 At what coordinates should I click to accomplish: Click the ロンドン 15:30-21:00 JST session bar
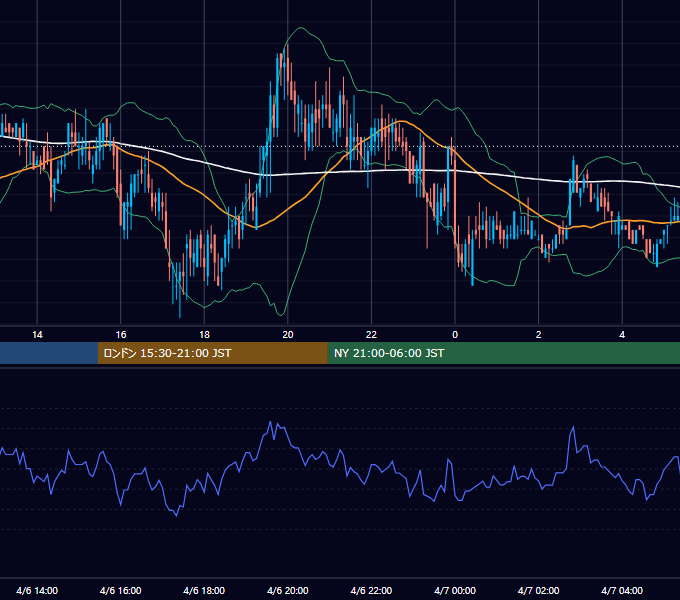tap(212, 353)
